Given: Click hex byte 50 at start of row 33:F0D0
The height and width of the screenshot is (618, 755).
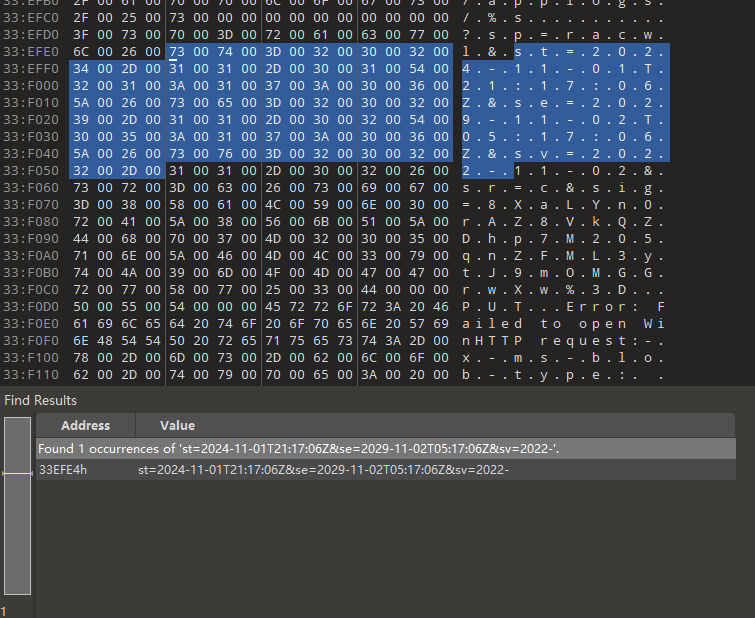Looking at the screenshot, I should click(81, 307).
